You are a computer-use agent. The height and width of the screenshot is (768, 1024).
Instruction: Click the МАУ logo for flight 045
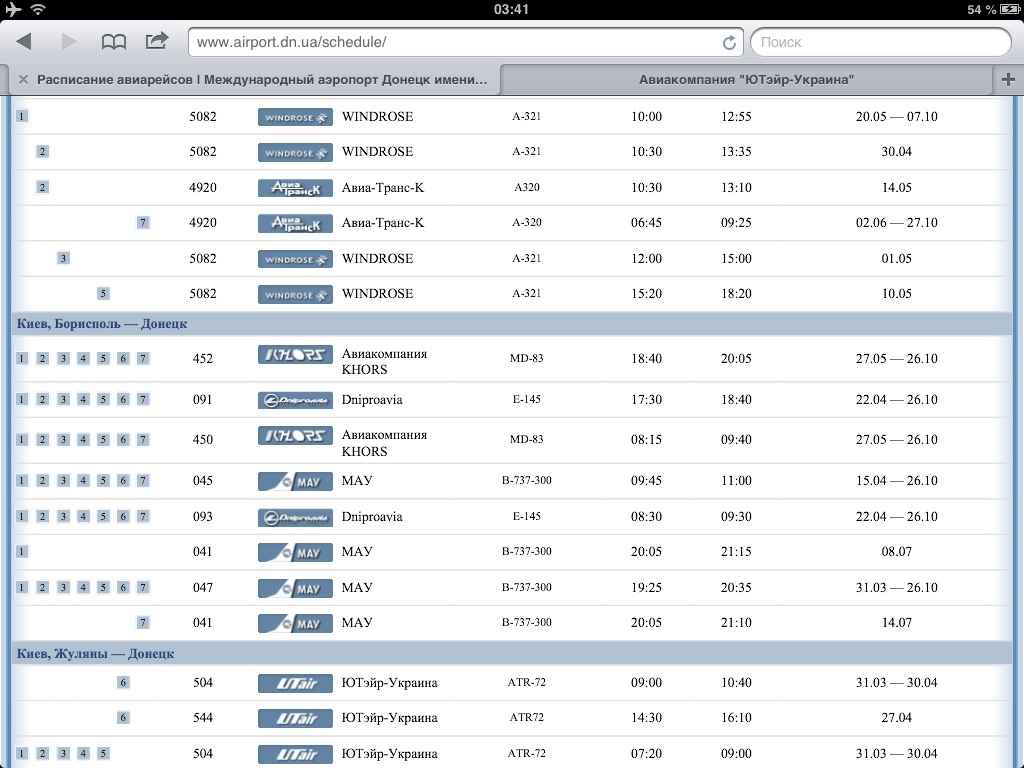295,481
